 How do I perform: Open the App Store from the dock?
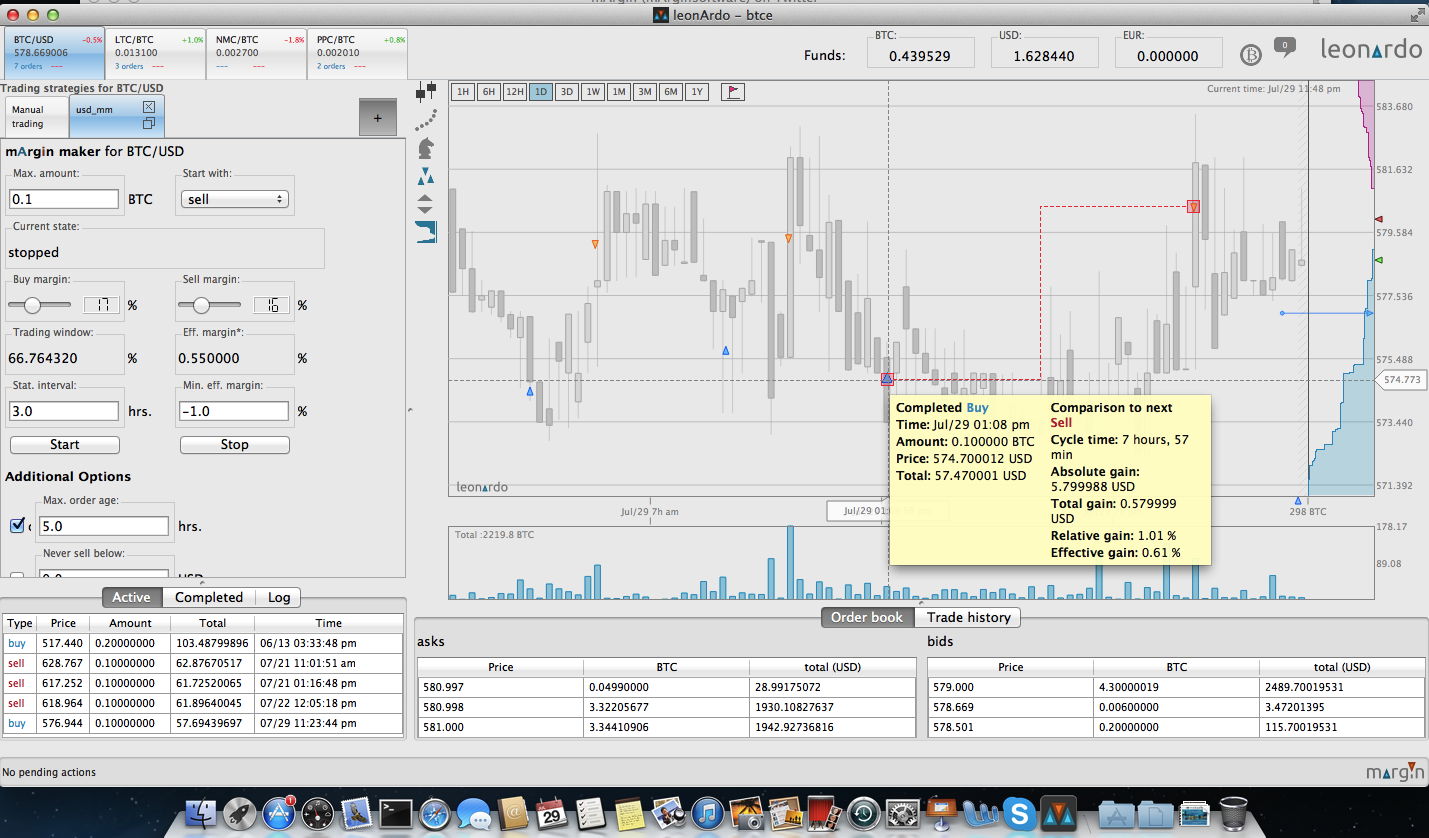click(x=279, y=812)
